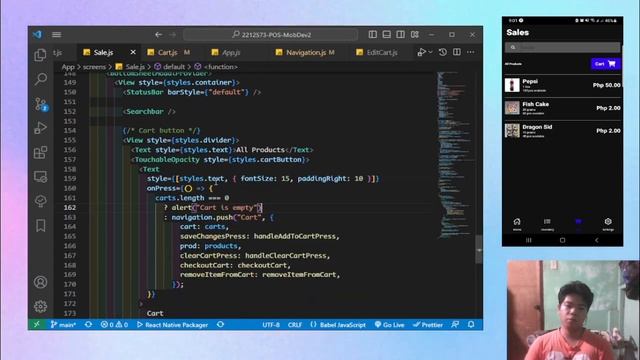Open the Explorer view in activity bar
Viewport: 640px width, 360px height.
[40, 55]
